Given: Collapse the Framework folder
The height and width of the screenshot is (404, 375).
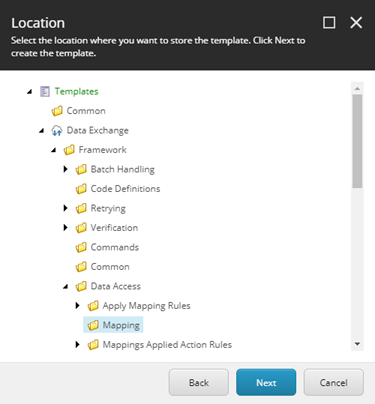Looking at the screenshot, I should point(54,150).
